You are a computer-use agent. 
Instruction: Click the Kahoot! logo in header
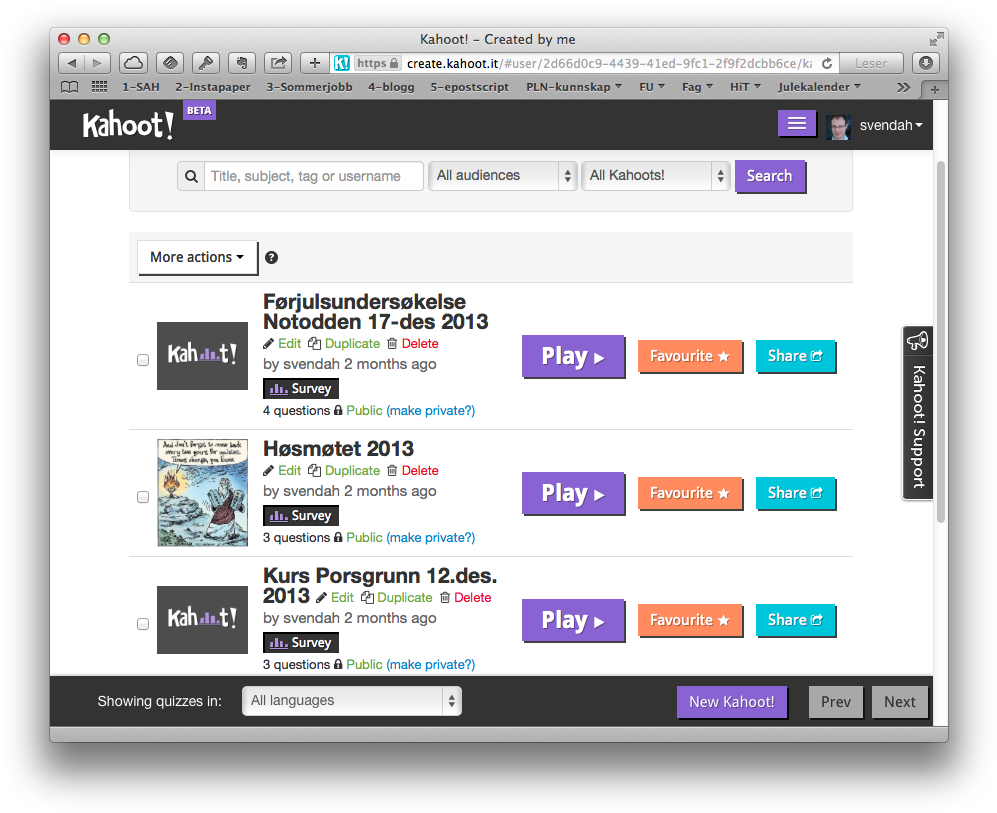point(128,126)
